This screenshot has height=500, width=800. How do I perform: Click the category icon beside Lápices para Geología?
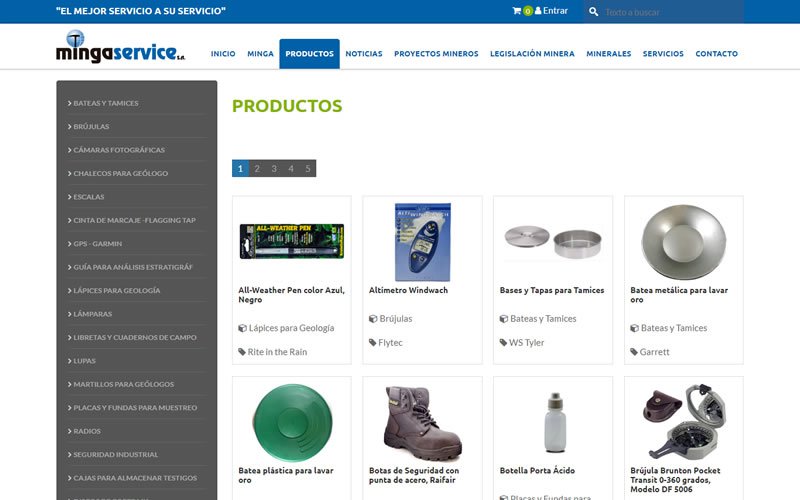pos(242,328)
